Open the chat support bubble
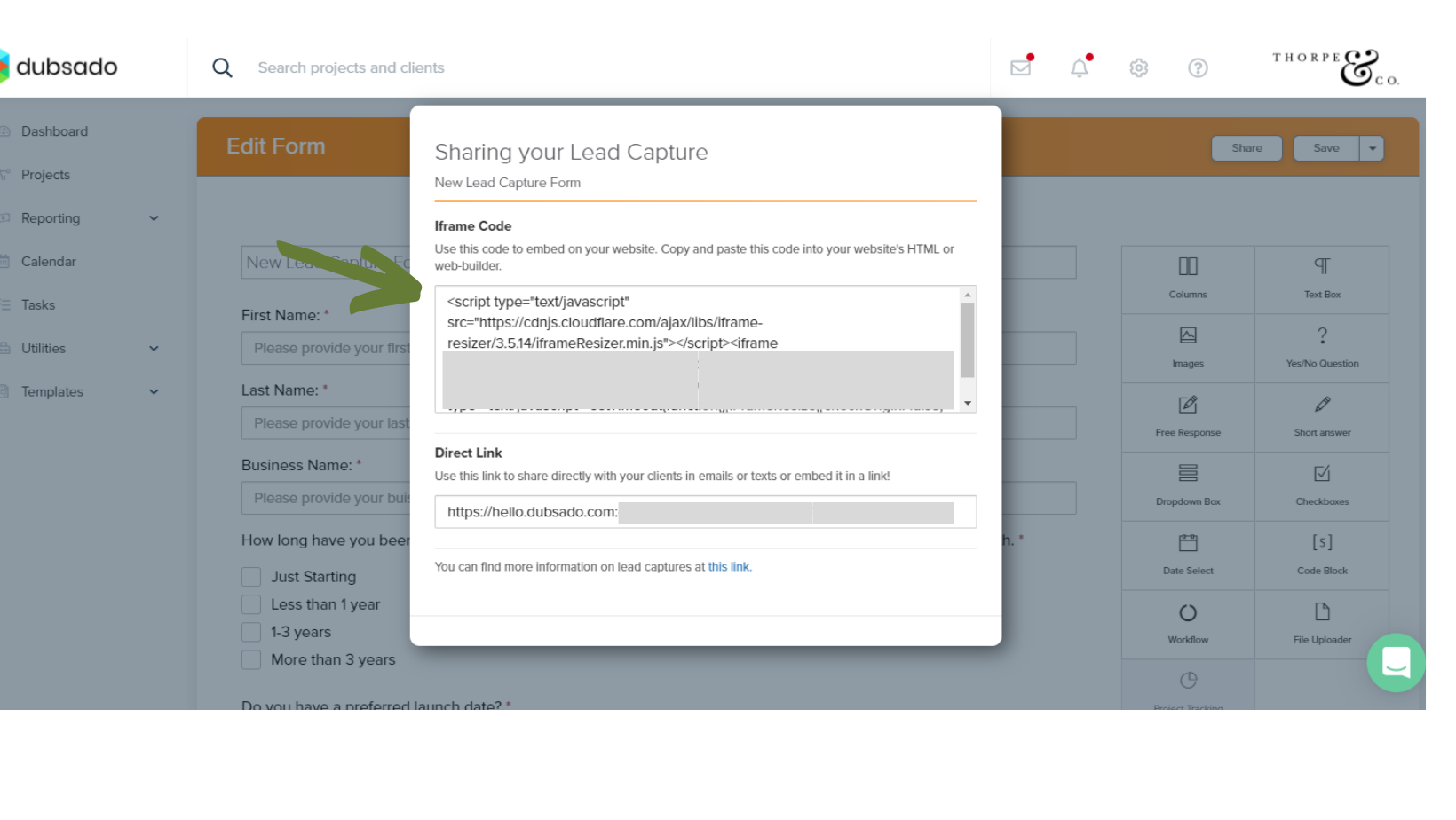1456x820 pixels. point(1396,663)
